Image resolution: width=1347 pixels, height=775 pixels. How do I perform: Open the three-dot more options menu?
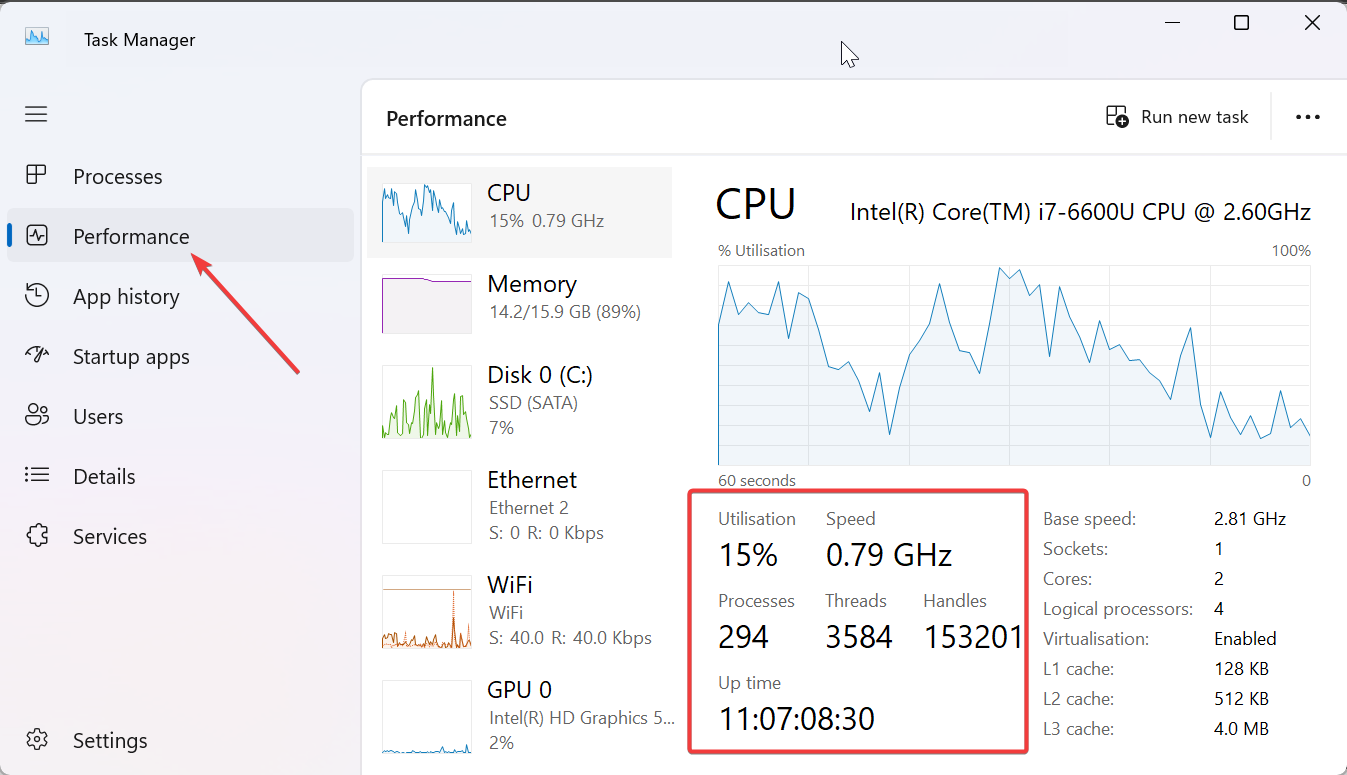pos(1307,117)
